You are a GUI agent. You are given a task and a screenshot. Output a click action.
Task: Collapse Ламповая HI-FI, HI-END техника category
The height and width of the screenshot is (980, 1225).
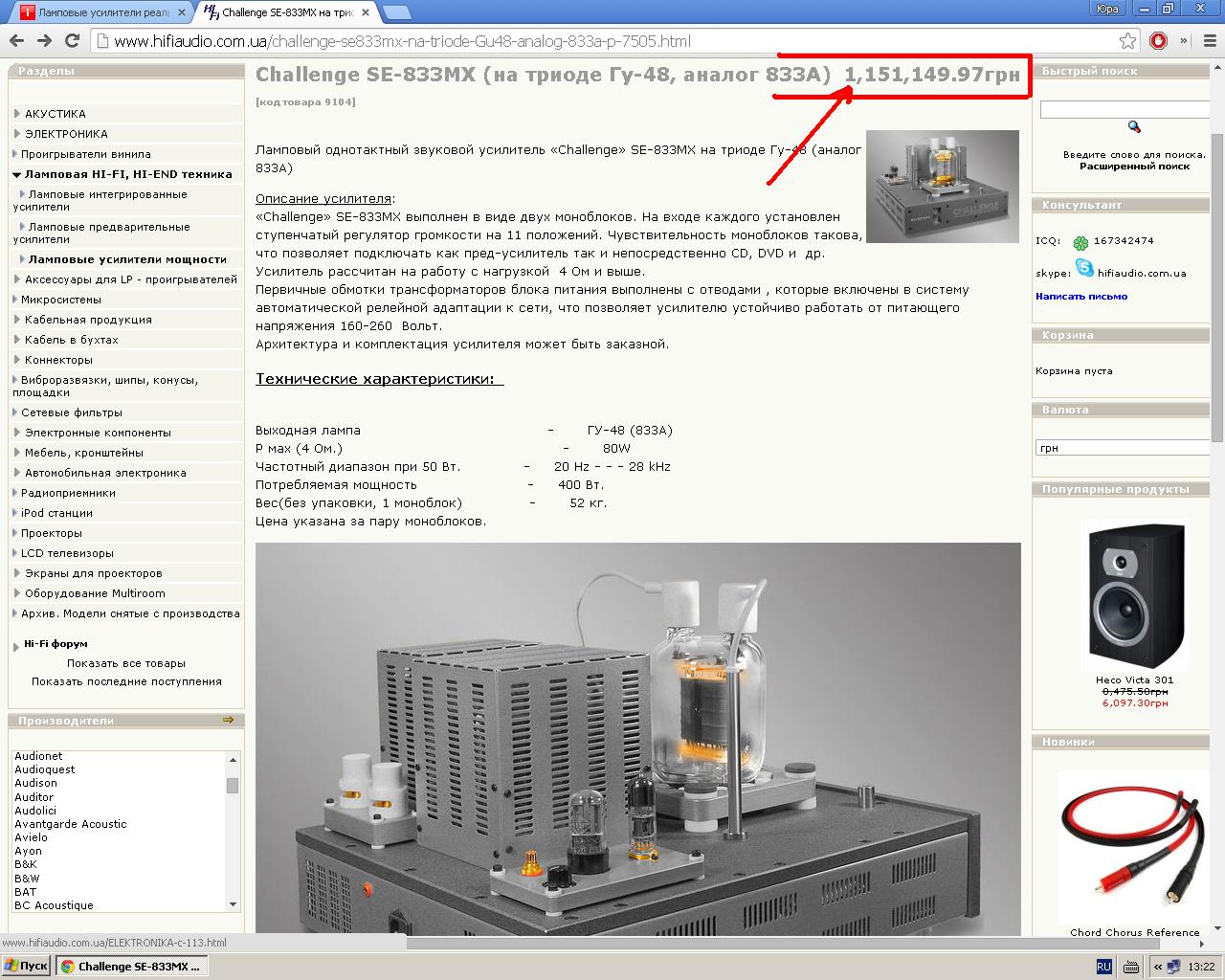(128, 174)
